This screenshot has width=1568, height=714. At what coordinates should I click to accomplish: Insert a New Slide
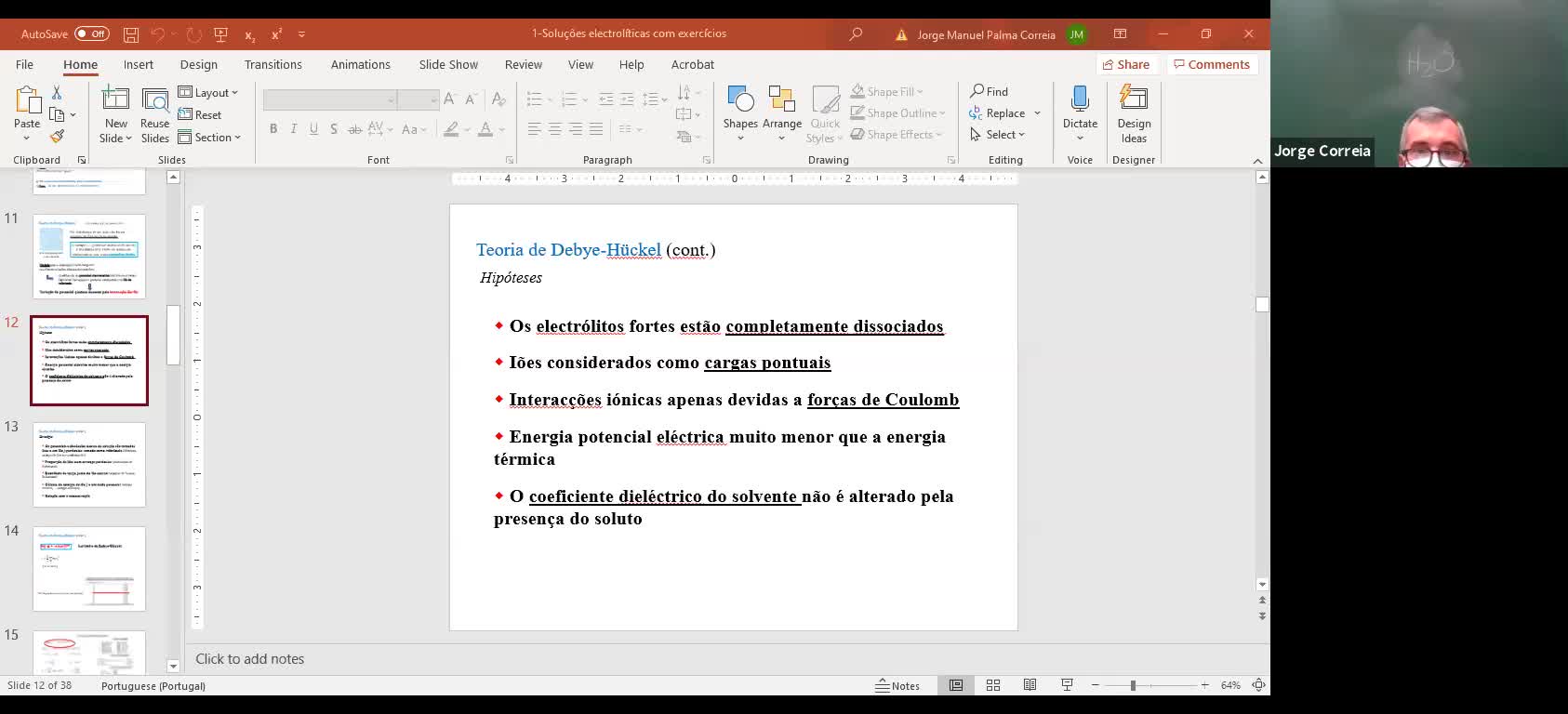point(115,99)
